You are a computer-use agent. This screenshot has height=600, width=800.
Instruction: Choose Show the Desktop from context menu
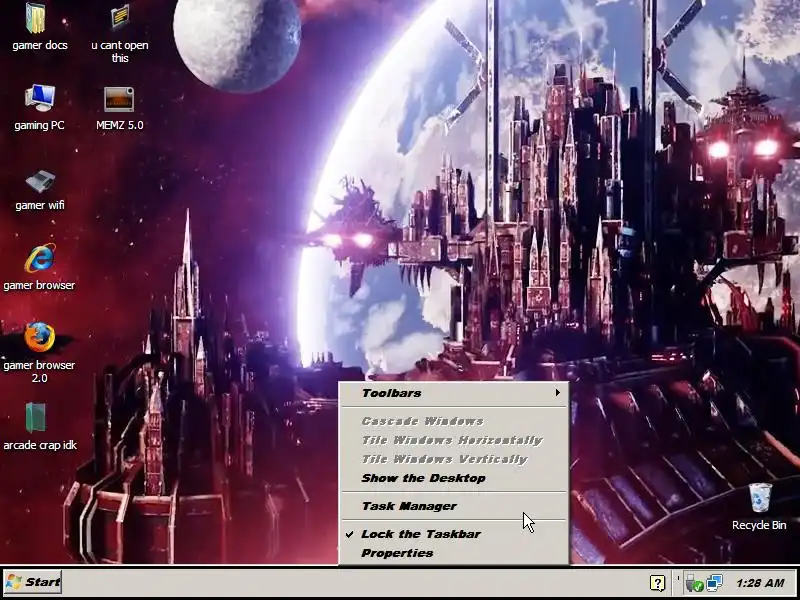pos(454,478)
